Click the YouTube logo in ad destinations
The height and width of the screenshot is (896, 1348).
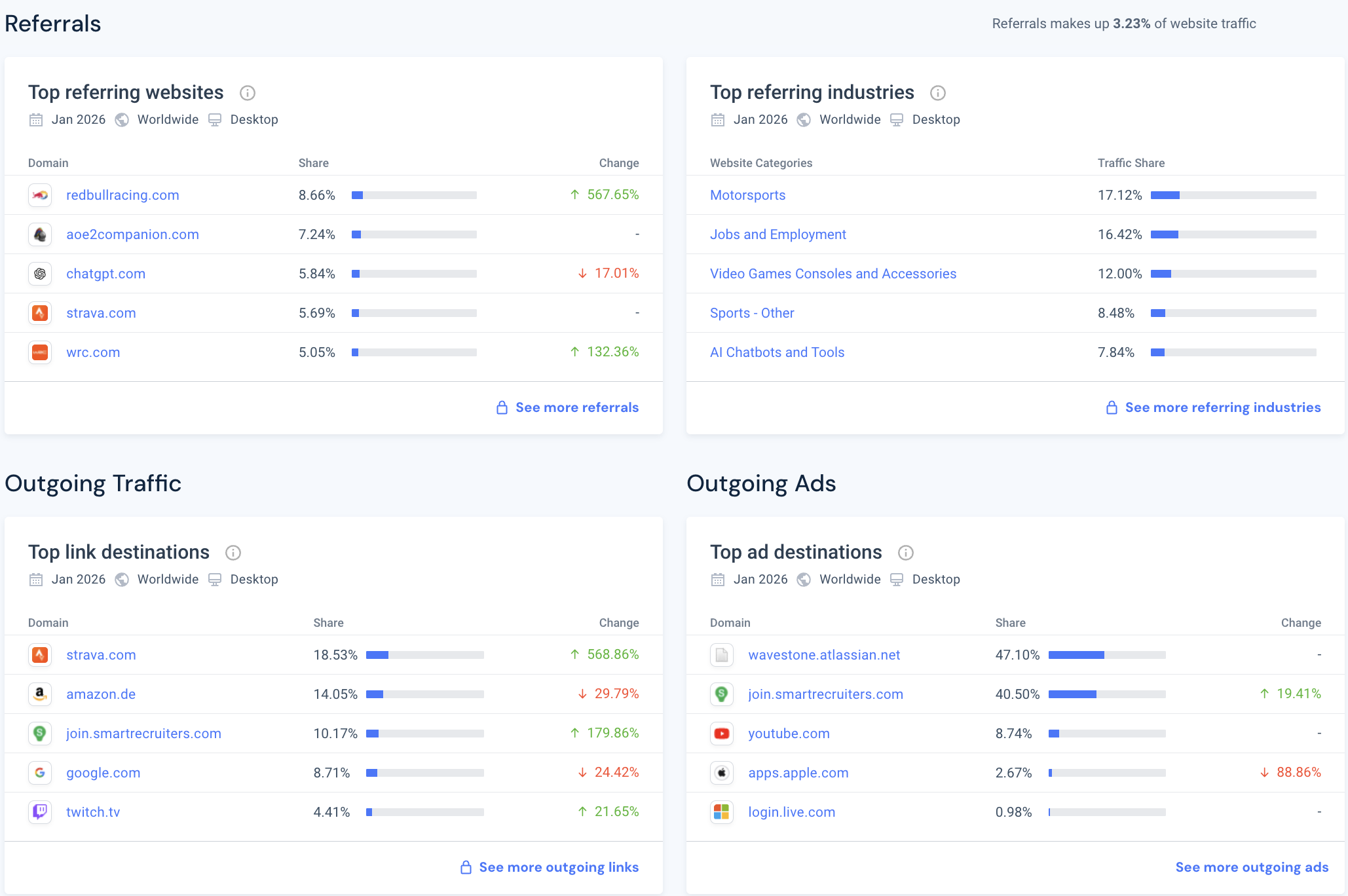(721, 734)
